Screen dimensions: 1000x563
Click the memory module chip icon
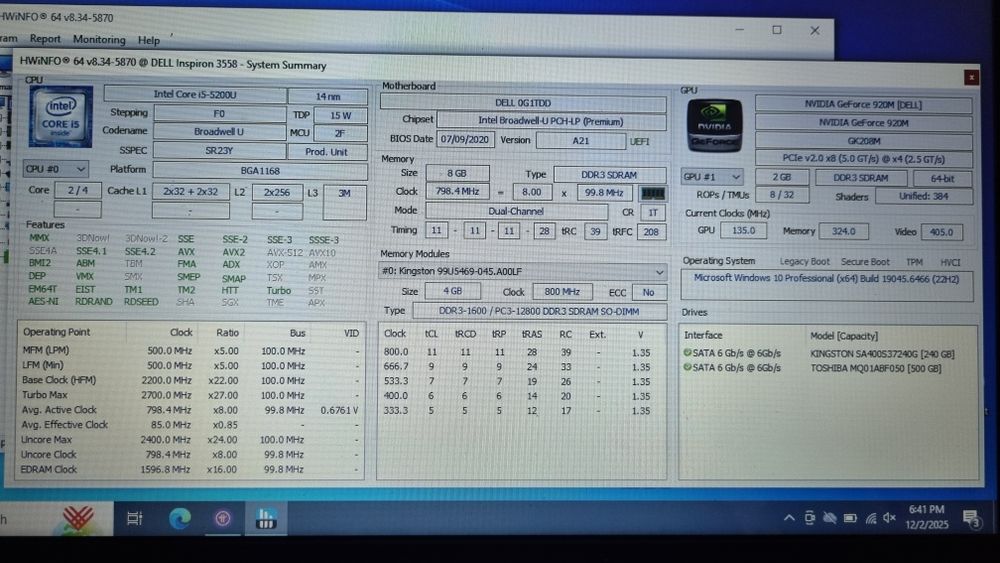(652, 193)
